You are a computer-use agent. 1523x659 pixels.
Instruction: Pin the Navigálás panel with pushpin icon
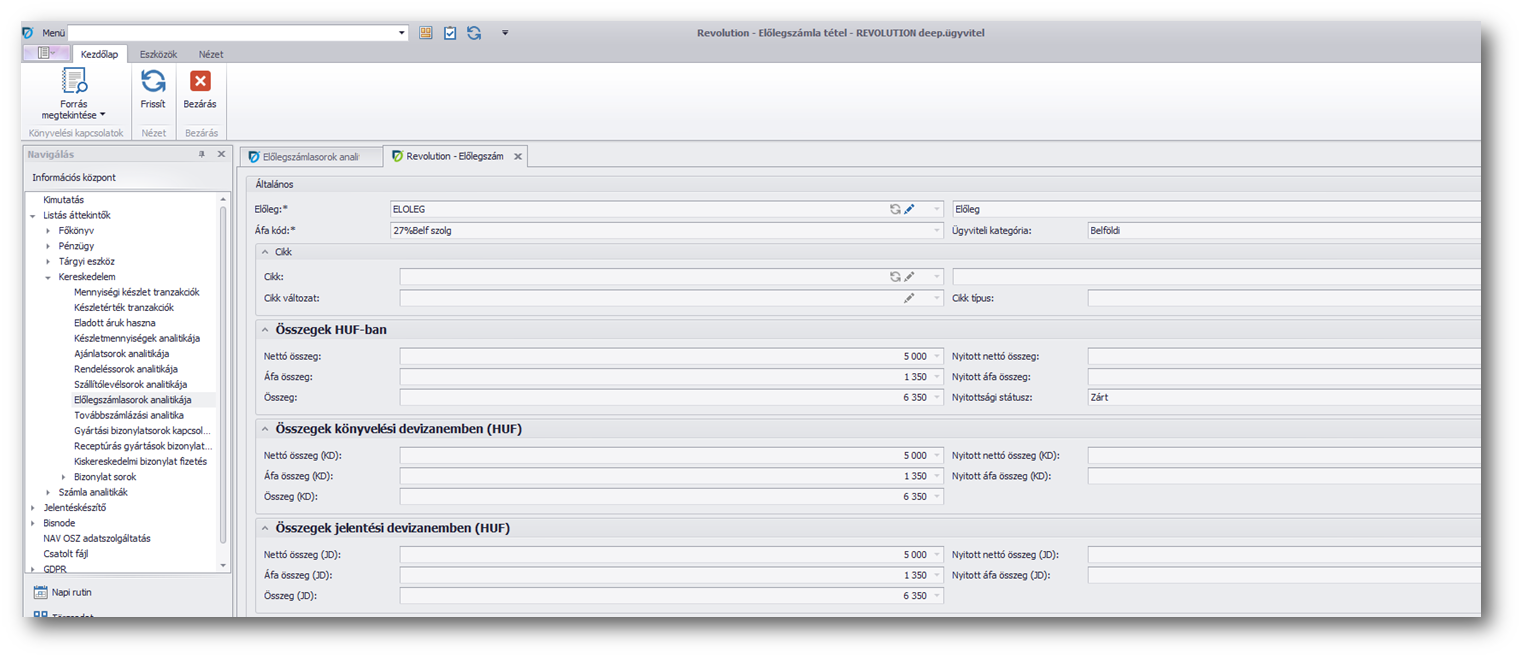[201, 154]
